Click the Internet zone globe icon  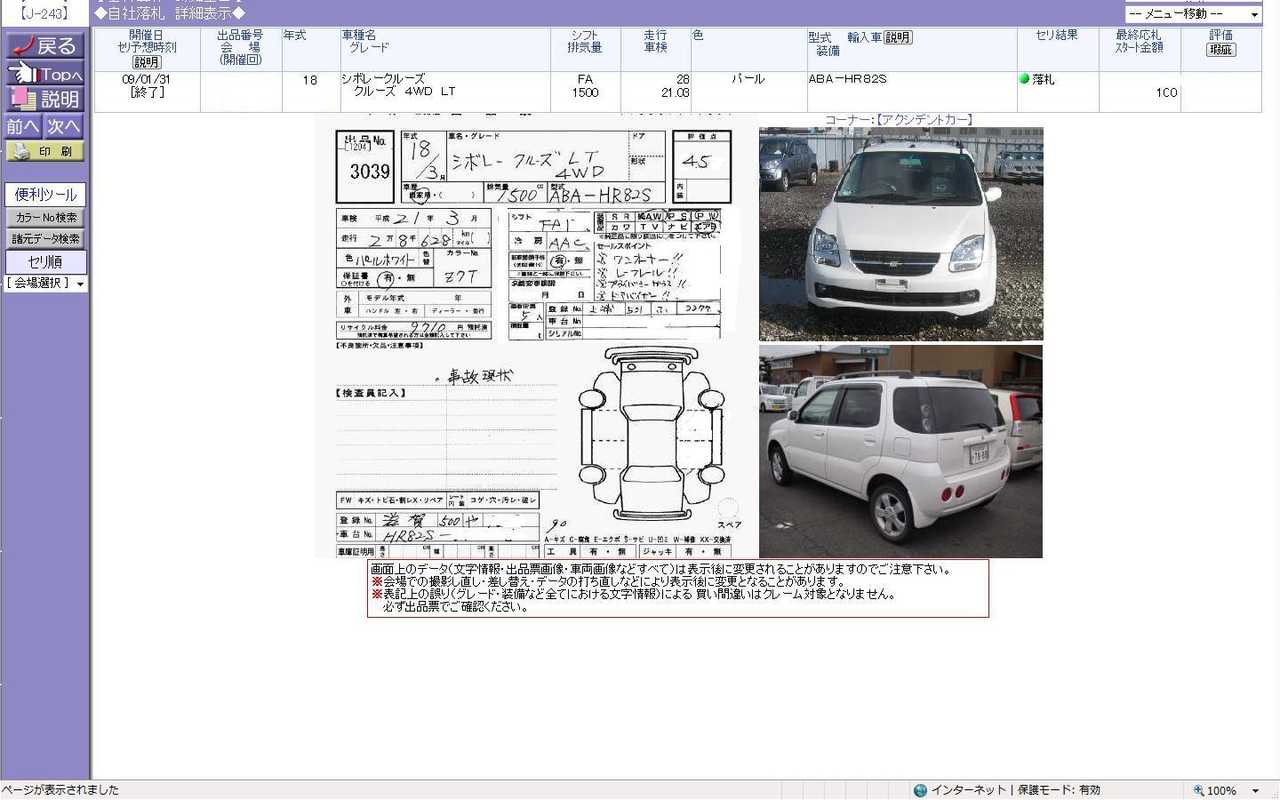(920, 790)
